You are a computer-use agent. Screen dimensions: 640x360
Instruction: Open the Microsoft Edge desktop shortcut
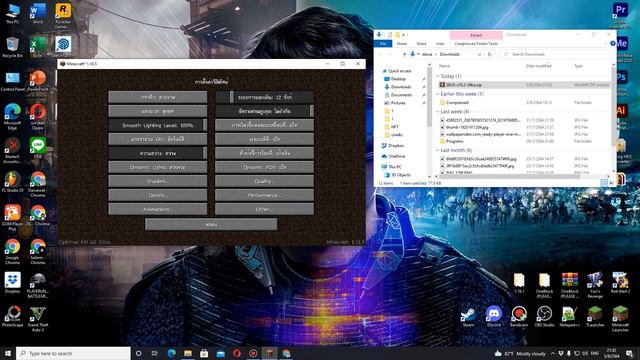(12, 117)
